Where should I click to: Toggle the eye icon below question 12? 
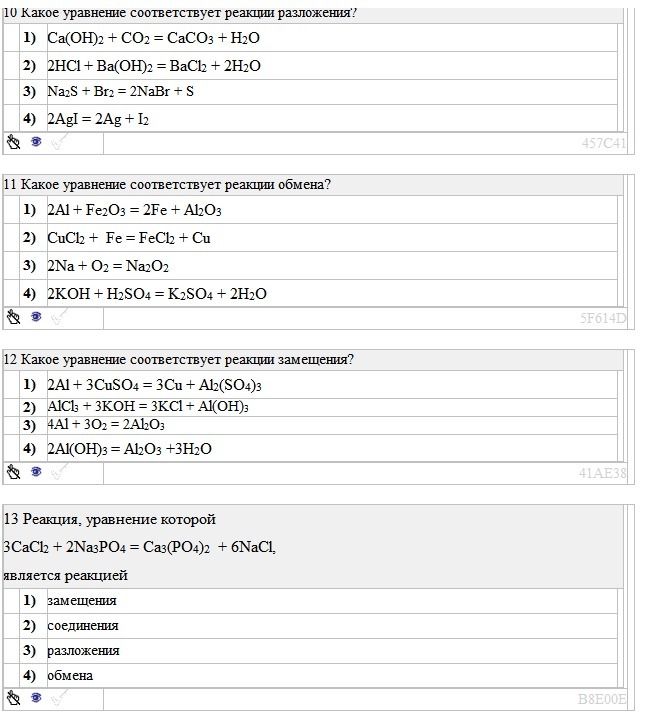pos(36,471)
